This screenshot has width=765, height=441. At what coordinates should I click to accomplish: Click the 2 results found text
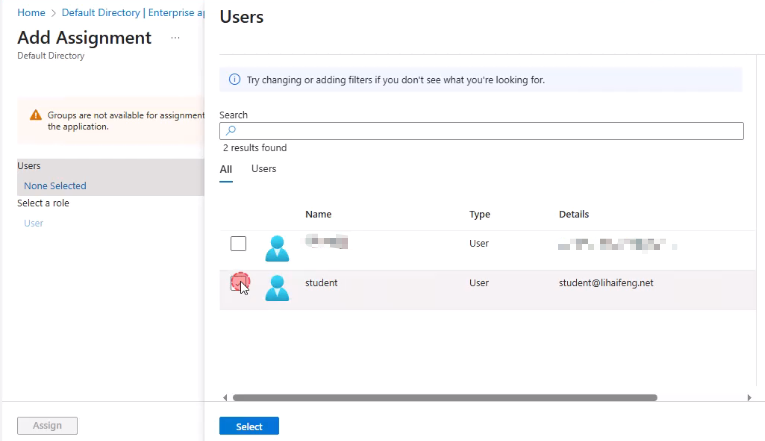pyautogui.click(x=255, y=148)
